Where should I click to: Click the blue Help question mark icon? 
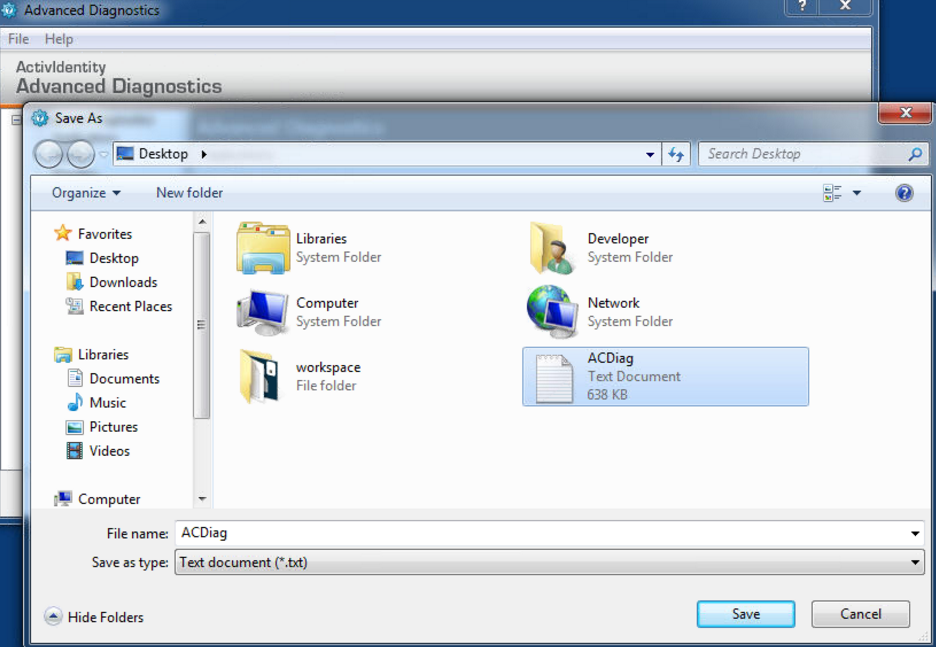tap(904, 193)
